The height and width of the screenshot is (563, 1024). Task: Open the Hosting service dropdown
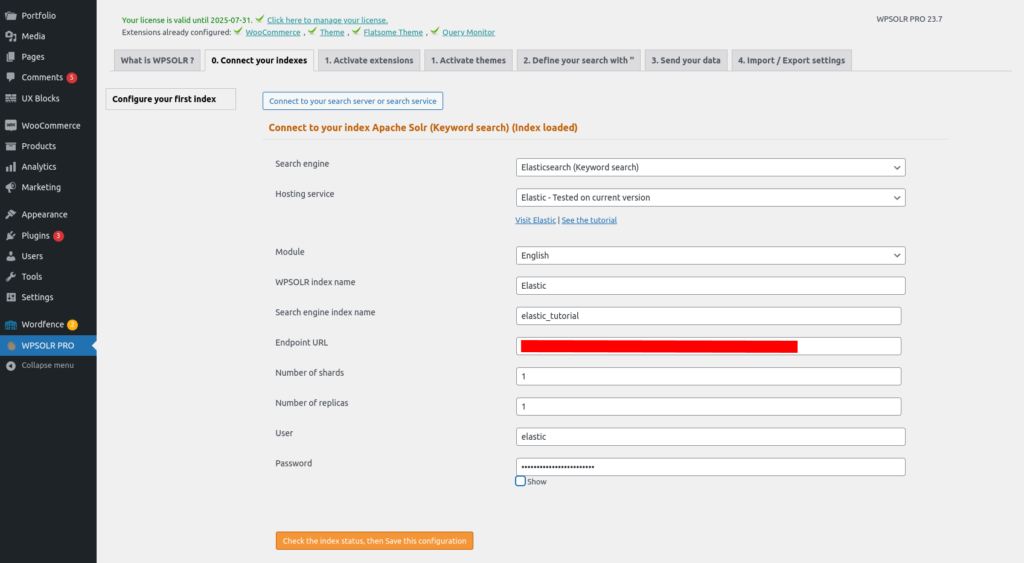coord(711,197)
